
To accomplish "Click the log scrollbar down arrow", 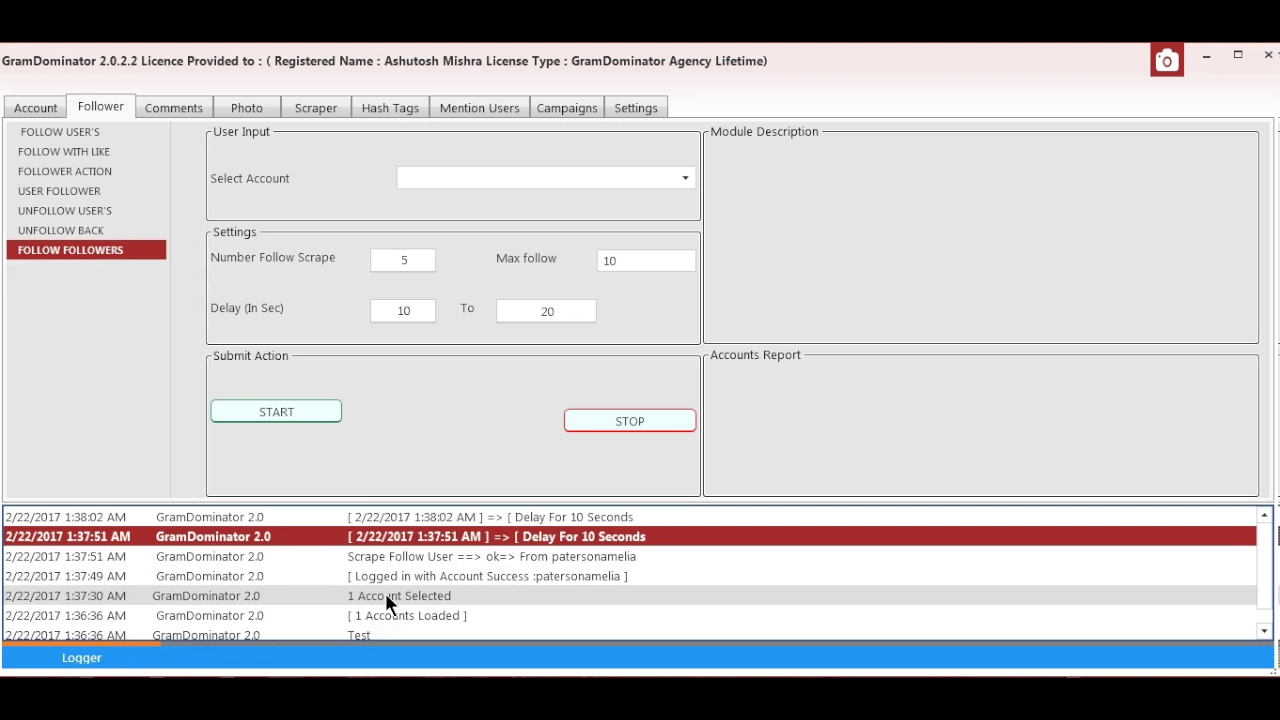I will [1264, 631].
